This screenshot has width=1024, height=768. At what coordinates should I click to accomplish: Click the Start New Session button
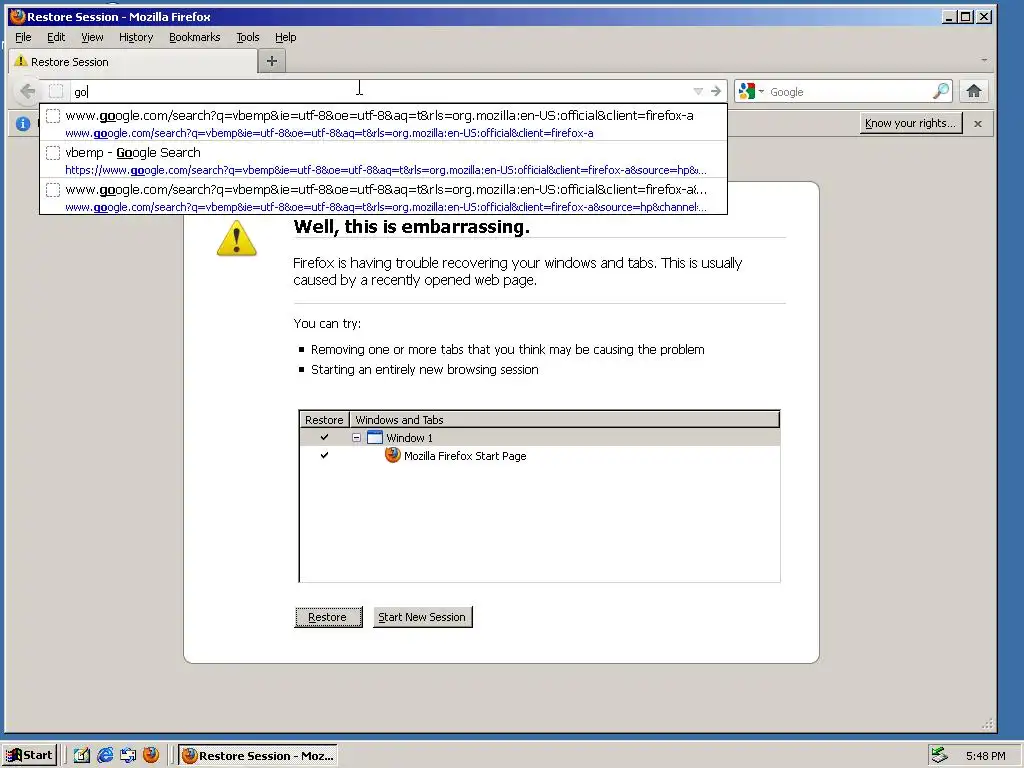pyautogui.click(x=423, y=617)
